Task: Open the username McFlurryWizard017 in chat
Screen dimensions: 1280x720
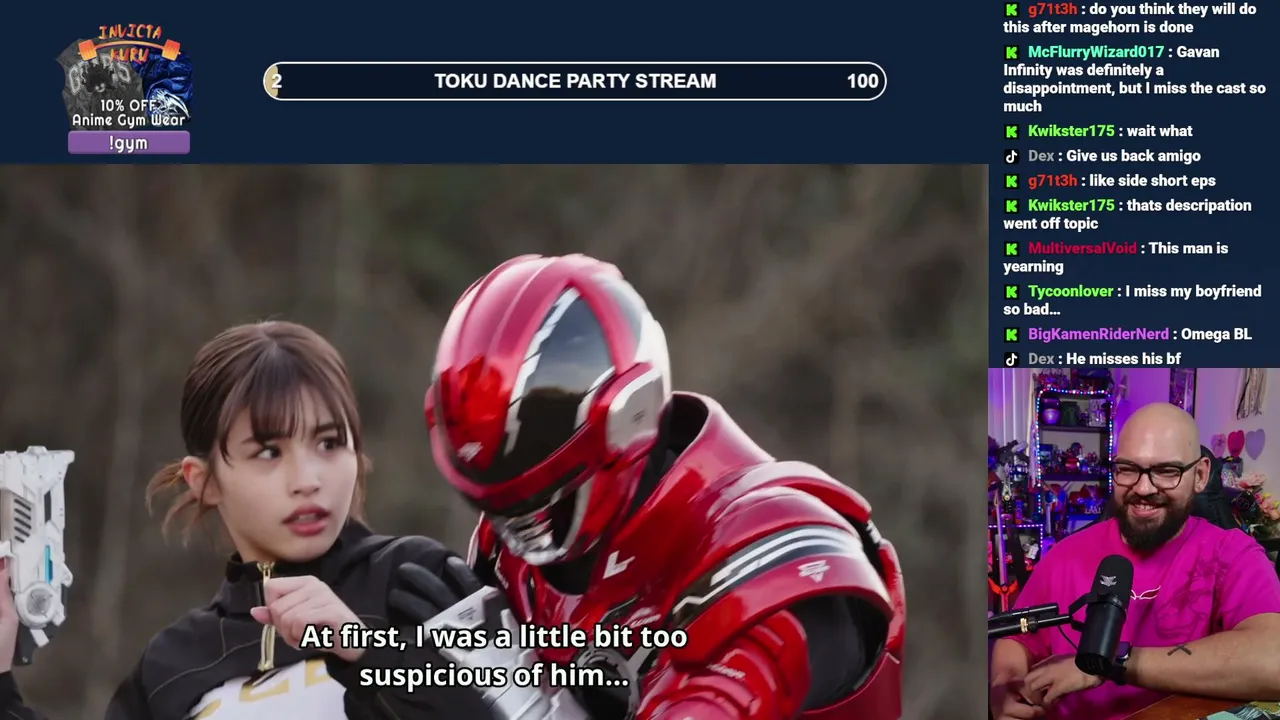Action: pos(1096,52)
